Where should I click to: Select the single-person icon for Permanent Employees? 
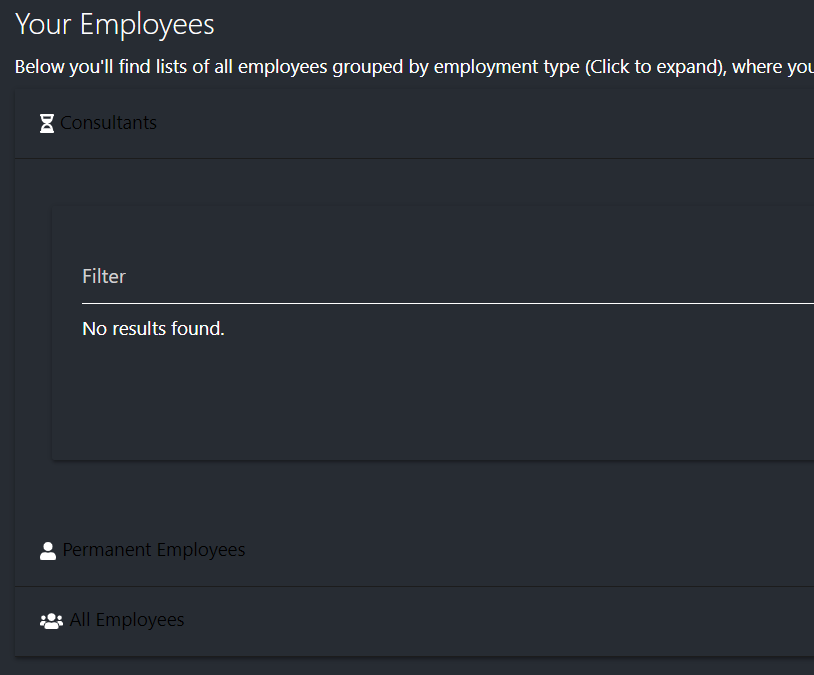pyautogui.click(x=48, y=549)
